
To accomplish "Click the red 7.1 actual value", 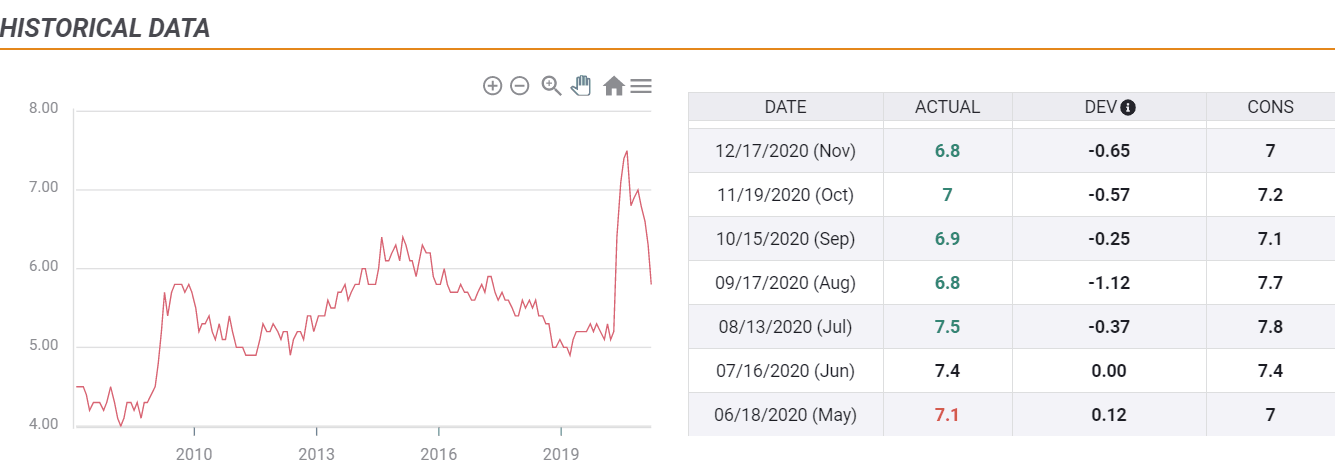I will 947,414.
